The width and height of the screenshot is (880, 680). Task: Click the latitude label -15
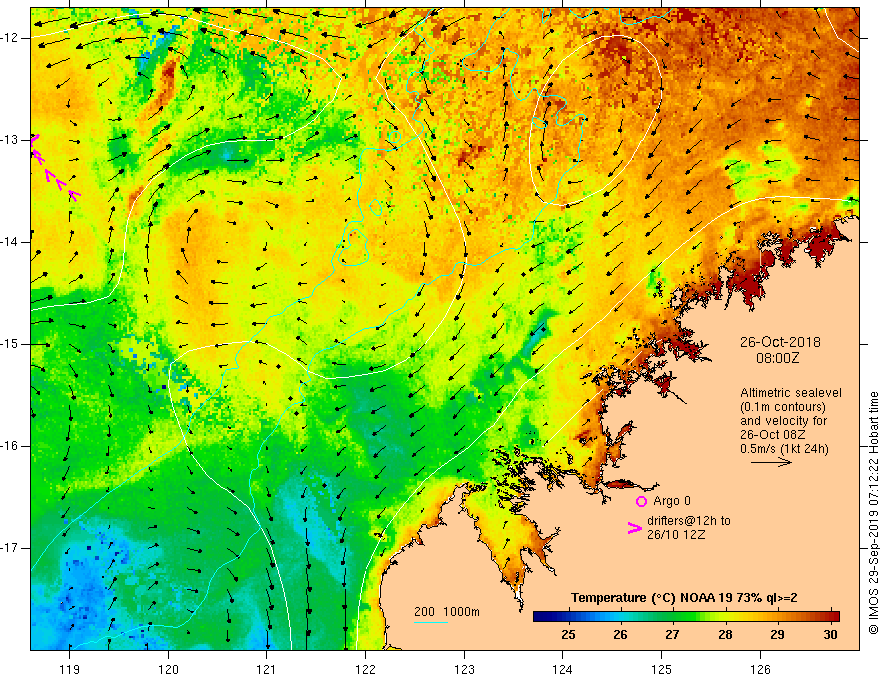[10, 344]
